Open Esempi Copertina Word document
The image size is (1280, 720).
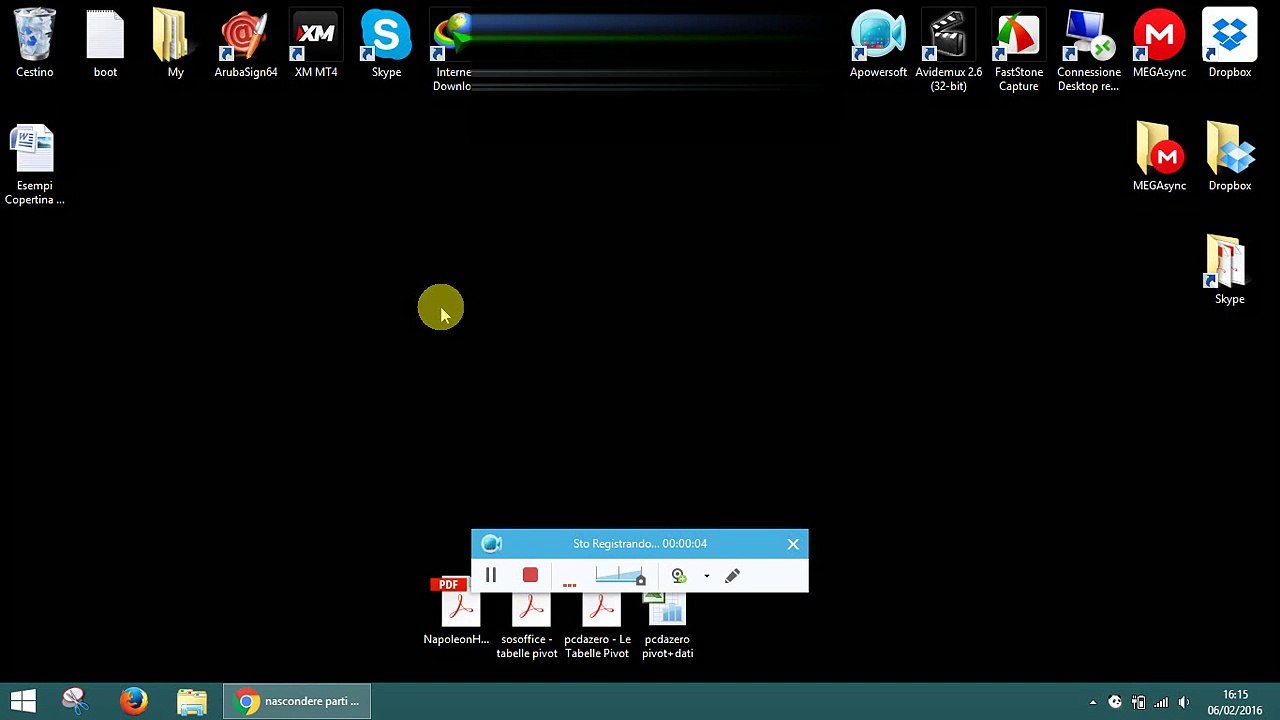click(35, 165)
